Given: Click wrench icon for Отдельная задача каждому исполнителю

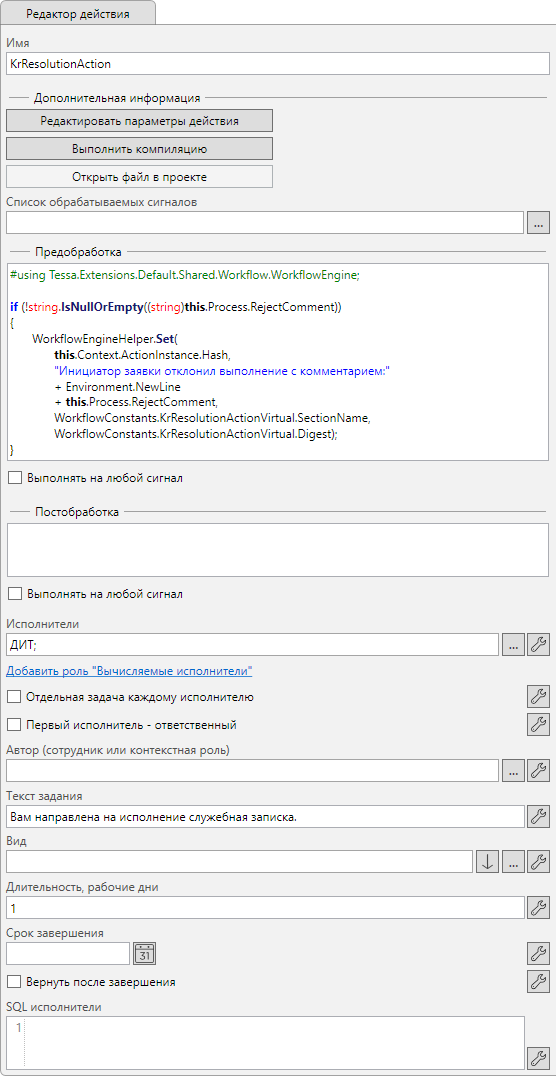Looking at the screenshot, I should pyautogui.click(x=538, y=697).
